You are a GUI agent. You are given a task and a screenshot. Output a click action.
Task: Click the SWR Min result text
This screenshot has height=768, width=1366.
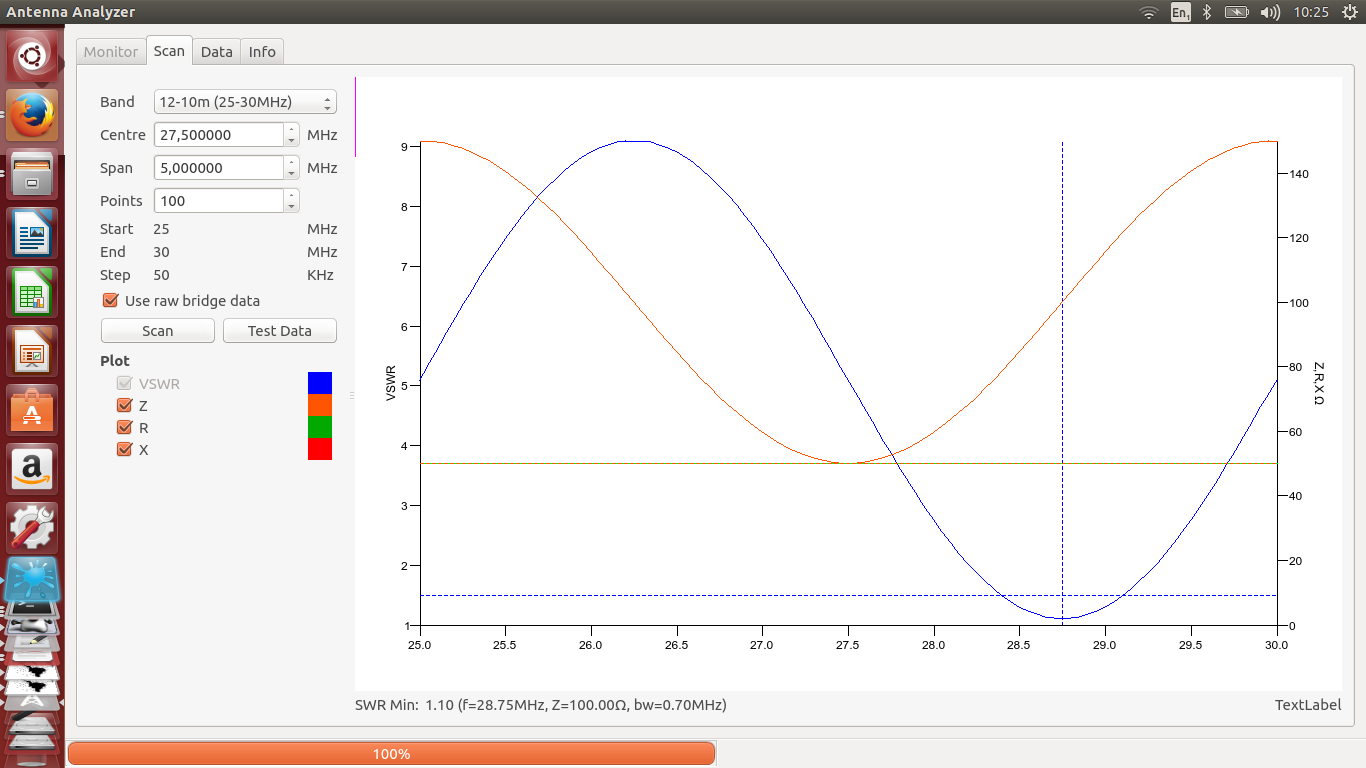[x=541, y=705]
